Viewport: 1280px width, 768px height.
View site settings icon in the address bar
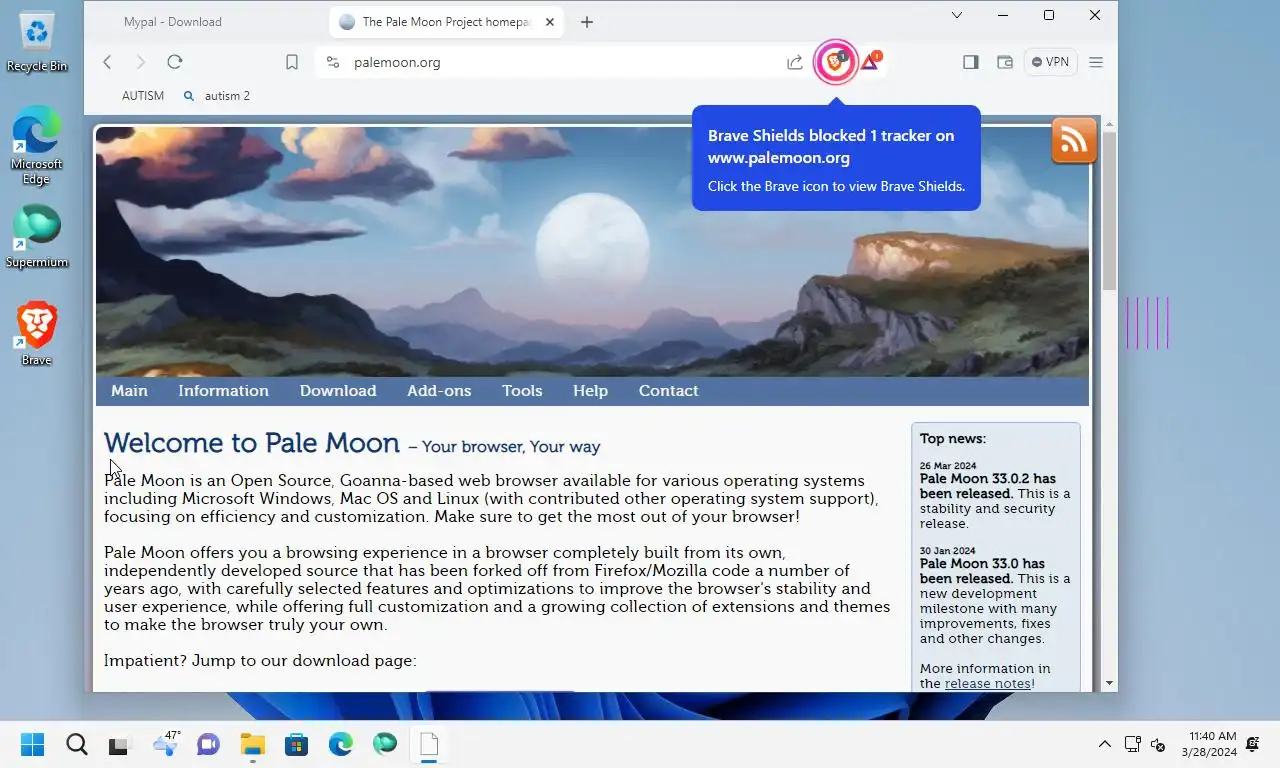coord(333,62)
